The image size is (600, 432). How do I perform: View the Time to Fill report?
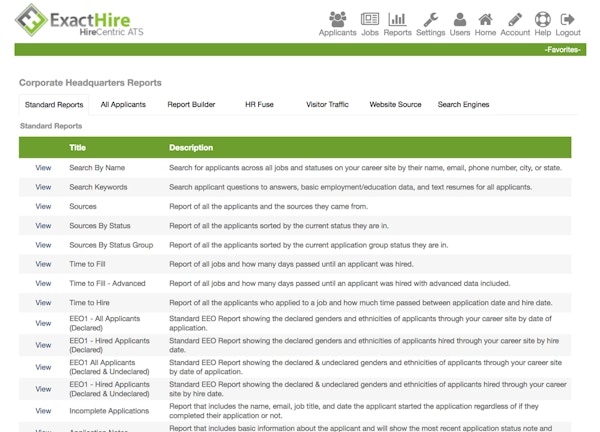pos(43,264)
